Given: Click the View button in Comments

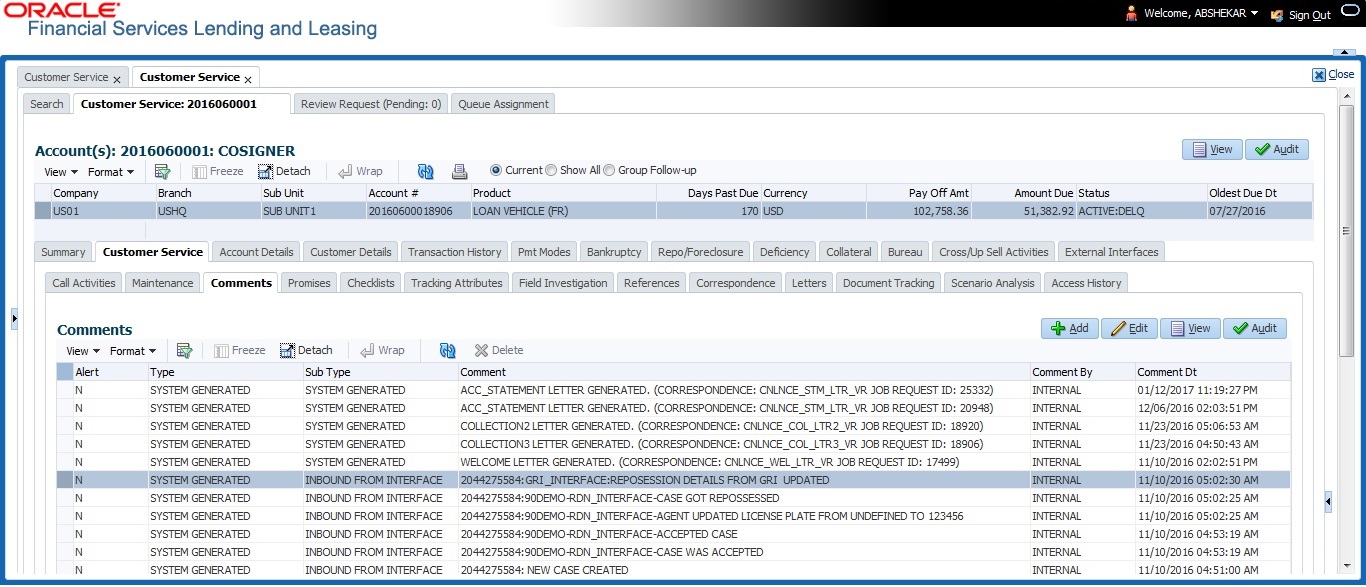Looking at the screenshot, I should (1190, 328).
